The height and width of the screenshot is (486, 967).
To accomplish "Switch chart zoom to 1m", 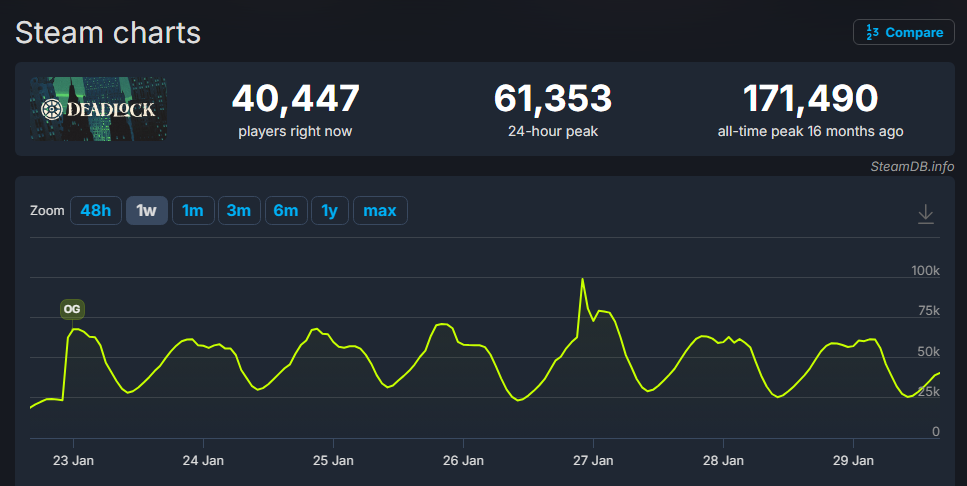I will (x=193, y=210).
